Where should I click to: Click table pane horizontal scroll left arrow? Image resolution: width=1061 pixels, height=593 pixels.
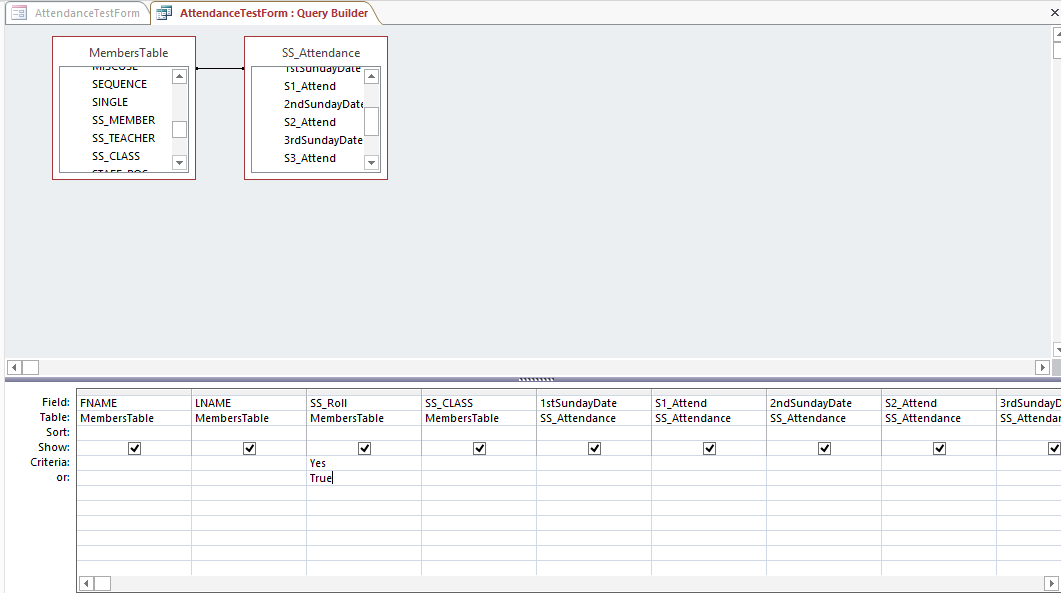pos(14,368)
